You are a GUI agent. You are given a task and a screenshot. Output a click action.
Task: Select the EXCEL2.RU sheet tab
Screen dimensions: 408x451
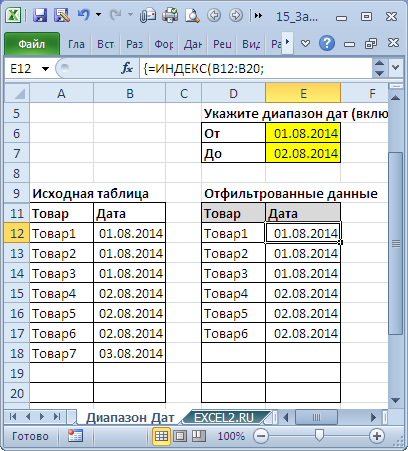pos(224,417)
